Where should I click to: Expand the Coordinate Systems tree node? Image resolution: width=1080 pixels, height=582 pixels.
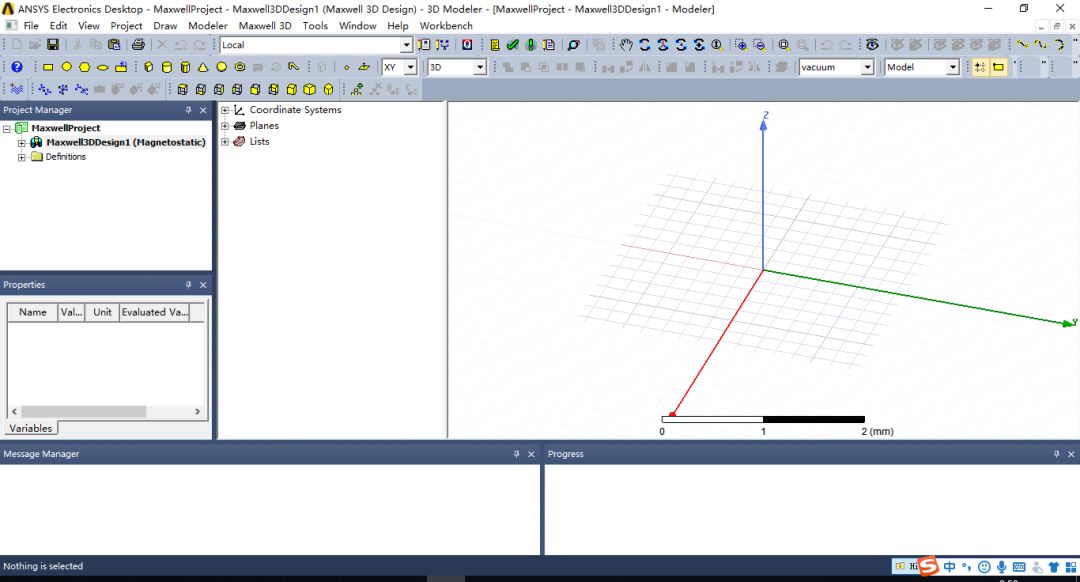click(x=225, y=110)
